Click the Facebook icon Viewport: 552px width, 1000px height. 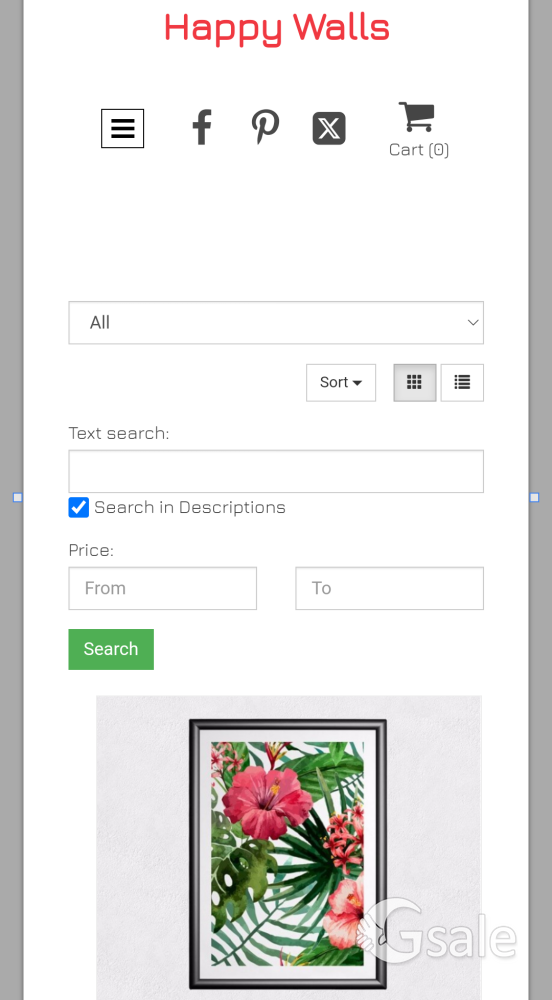(x=202, y=127)
